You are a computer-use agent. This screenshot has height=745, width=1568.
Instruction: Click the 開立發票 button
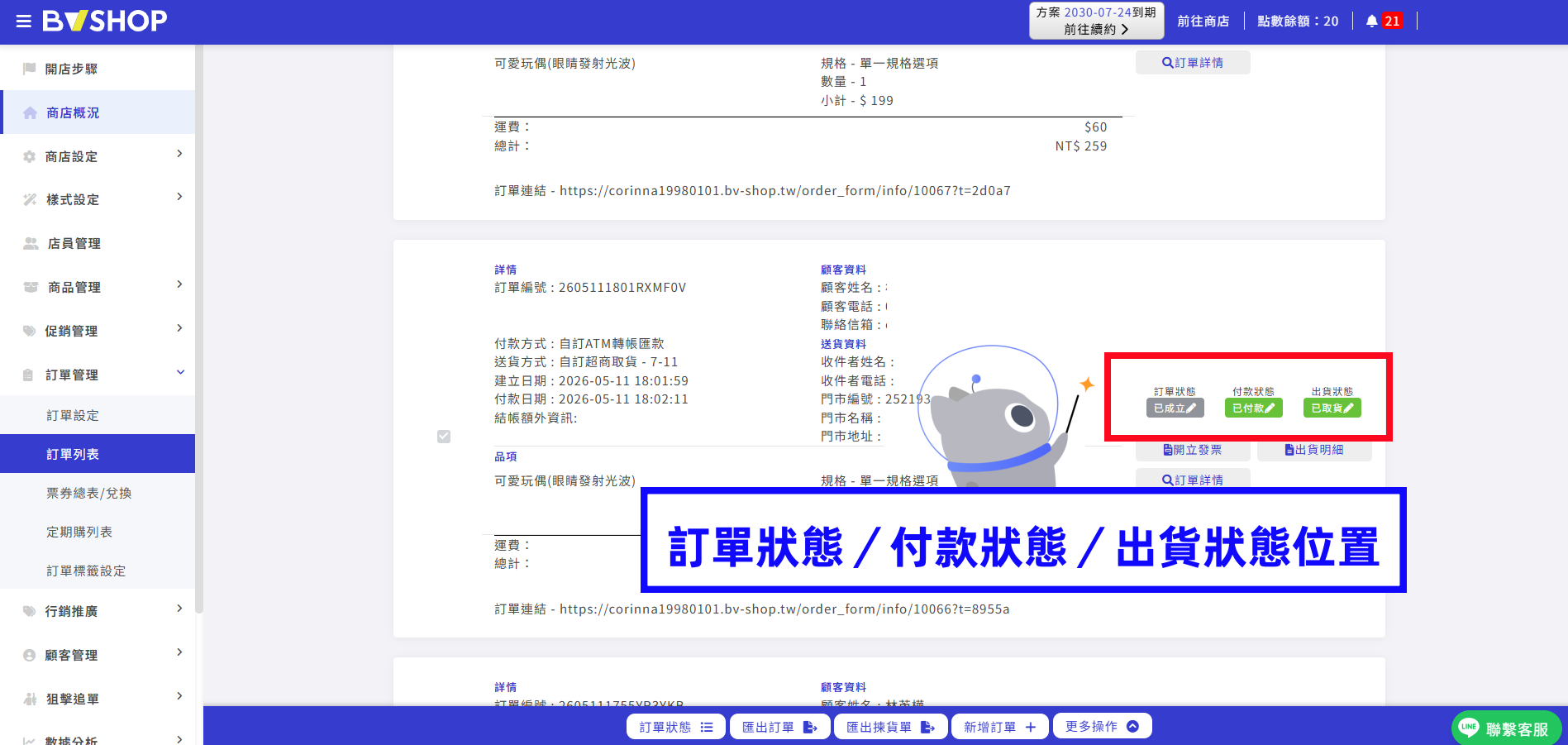[1193, 450]
